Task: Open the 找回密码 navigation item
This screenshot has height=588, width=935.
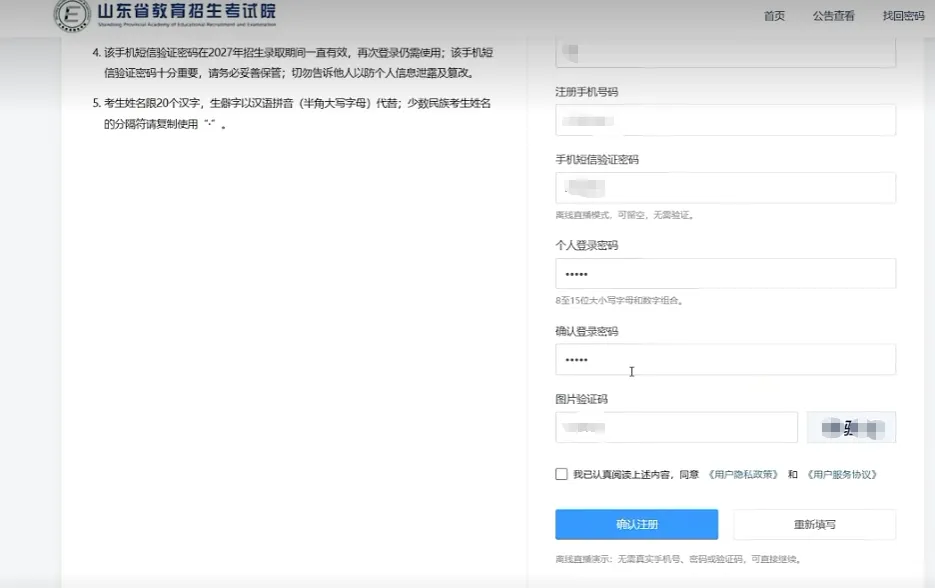Action: click(x=903, y=16)
